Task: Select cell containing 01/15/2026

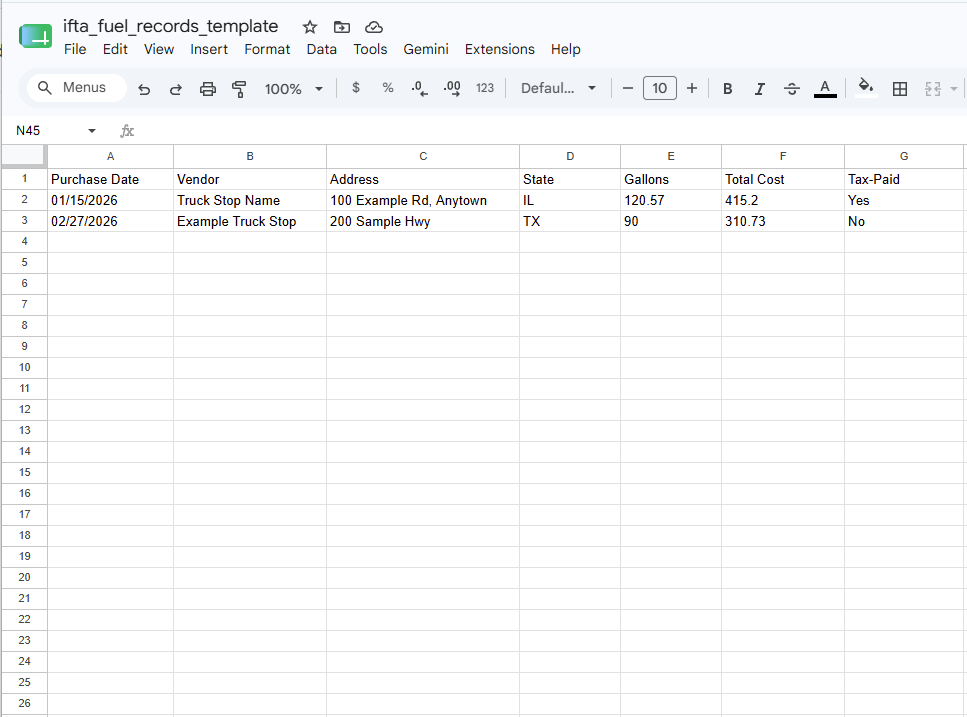Action: (x=110, y=200)
